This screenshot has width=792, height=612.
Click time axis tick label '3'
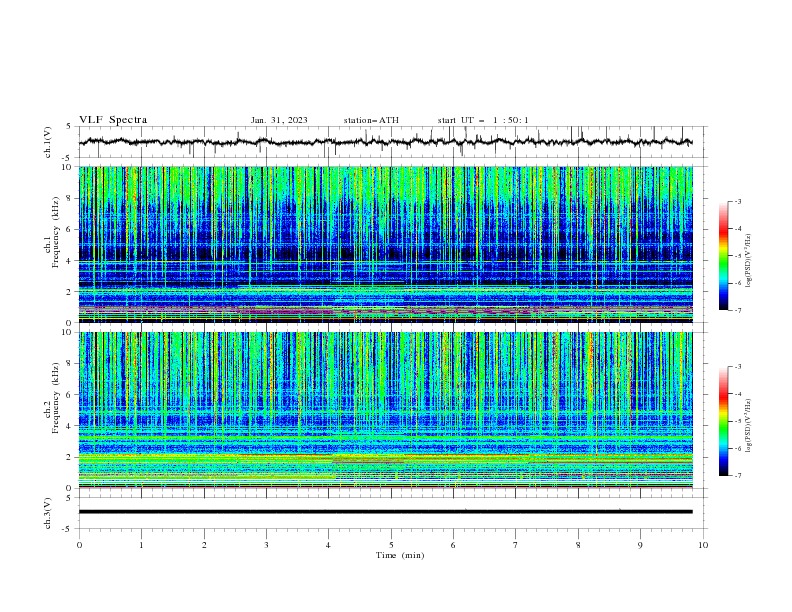coord(266,545)
